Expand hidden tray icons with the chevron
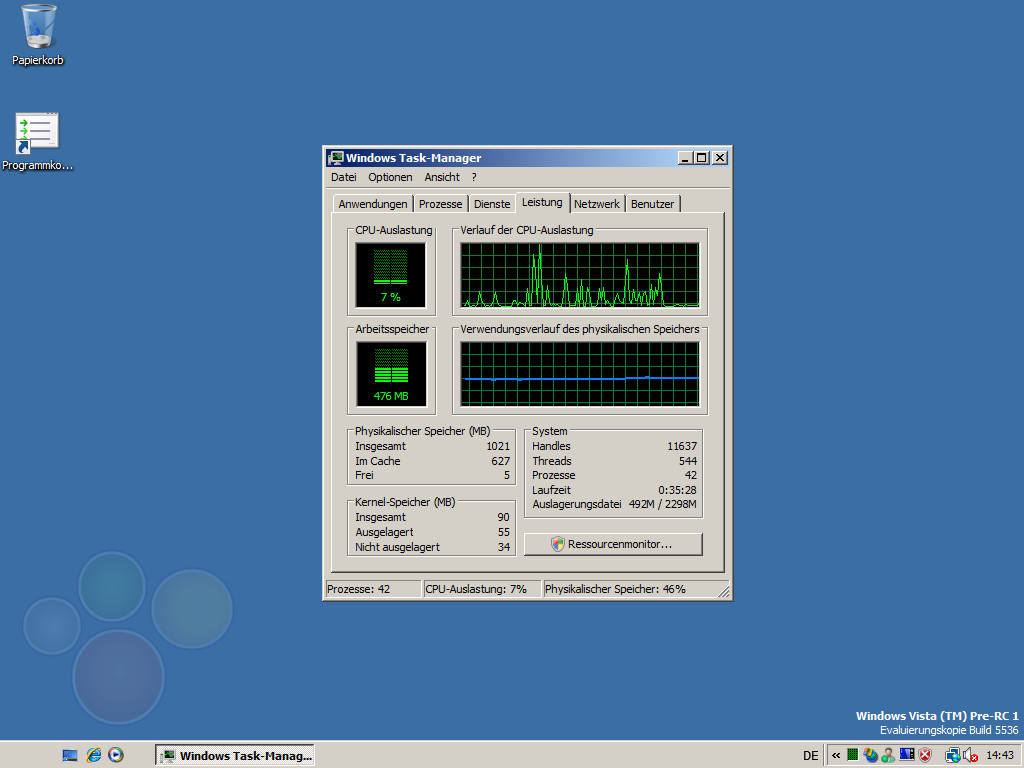The width and height of the screenshot is (1024, 768). pyautogui.click(x=836, y=756)
